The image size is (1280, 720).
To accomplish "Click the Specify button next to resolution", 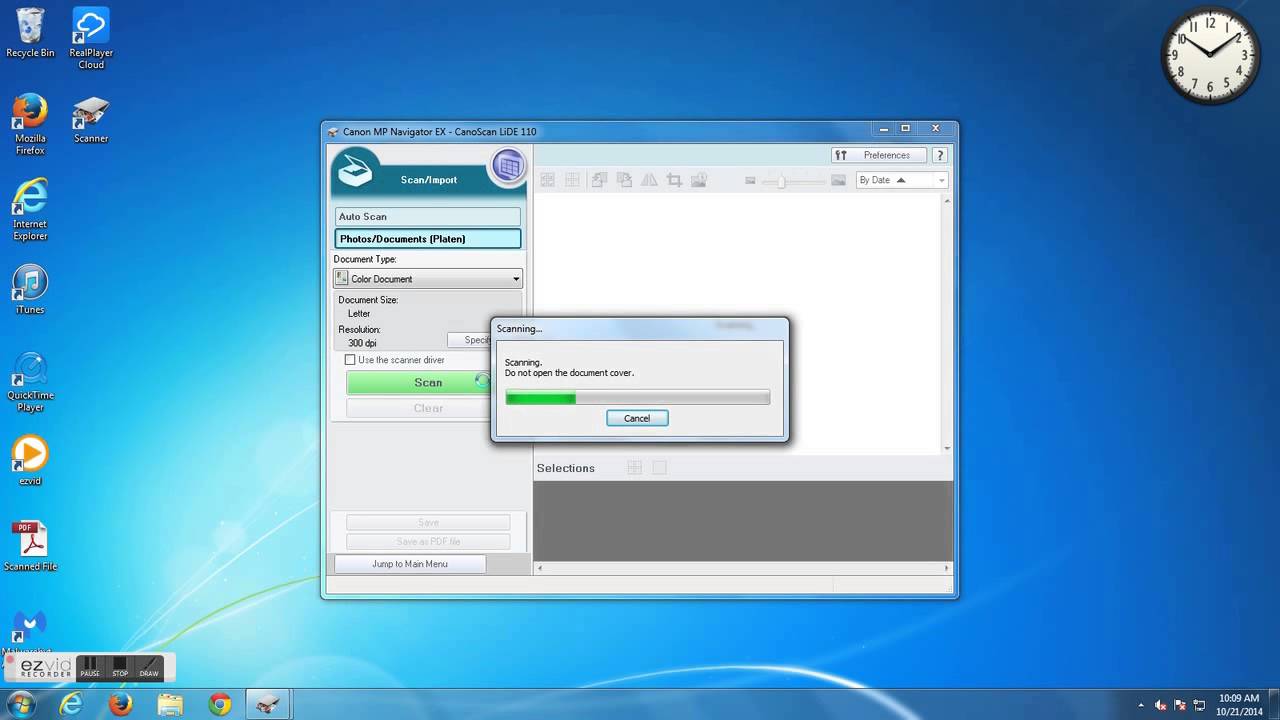I will [470, 340].
